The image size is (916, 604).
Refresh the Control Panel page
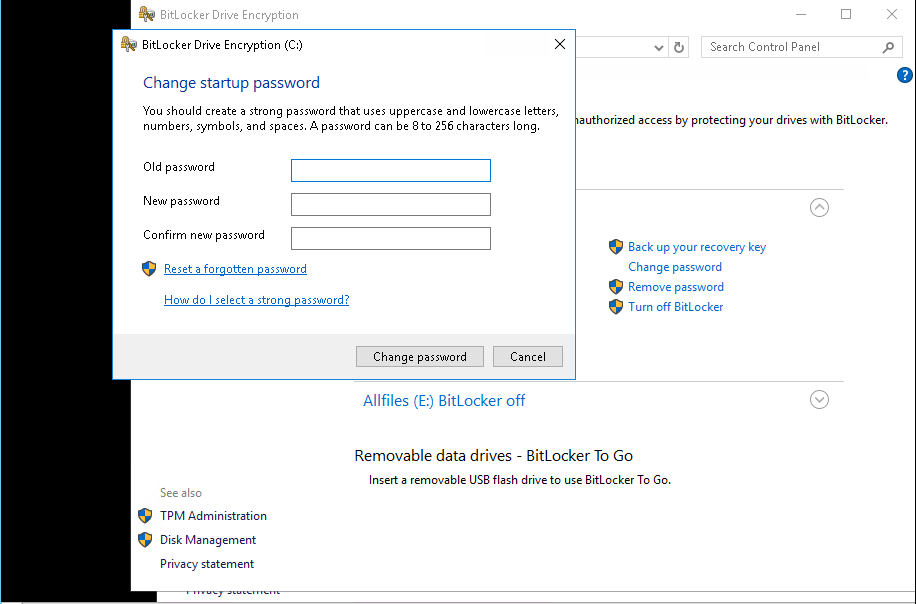click(678, 47)
